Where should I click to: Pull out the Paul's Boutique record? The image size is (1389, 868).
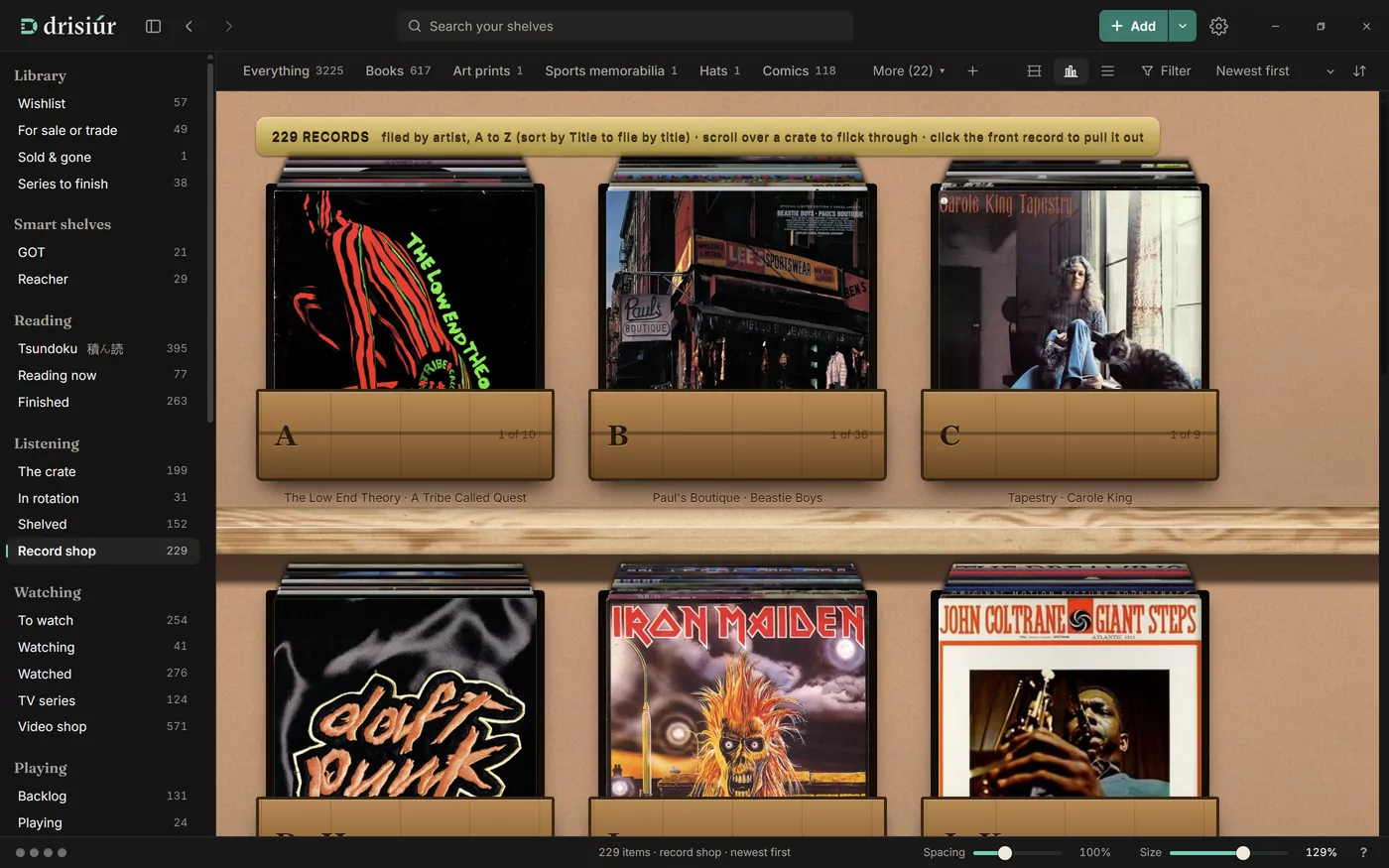pyautogui.click(x=737, y=289)
